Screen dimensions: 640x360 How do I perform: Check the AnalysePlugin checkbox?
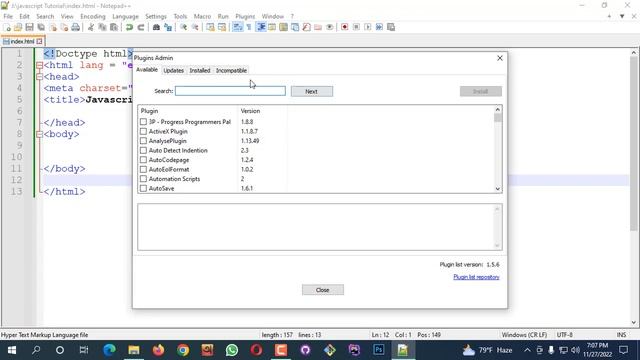(x=143, y=141)
